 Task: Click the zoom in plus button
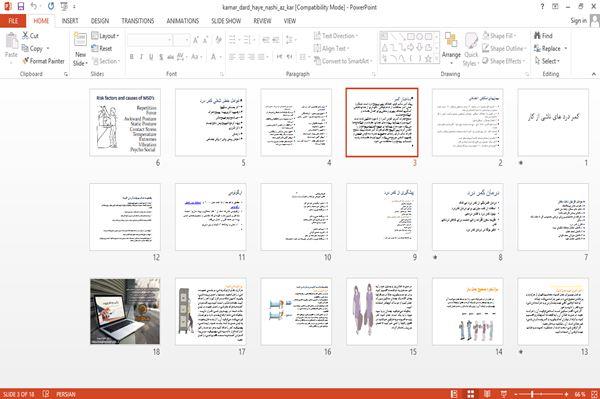click(x=566, y=394)
